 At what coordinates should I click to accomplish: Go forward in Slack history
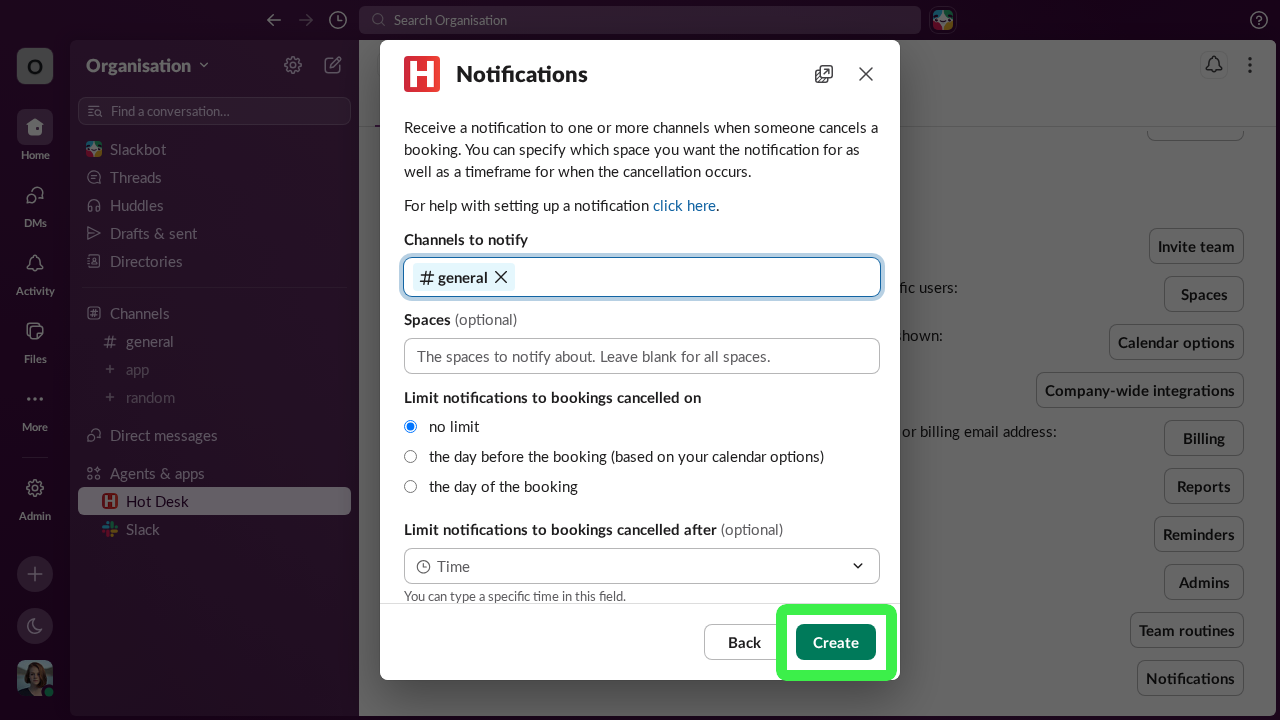[x=306, y=20]
